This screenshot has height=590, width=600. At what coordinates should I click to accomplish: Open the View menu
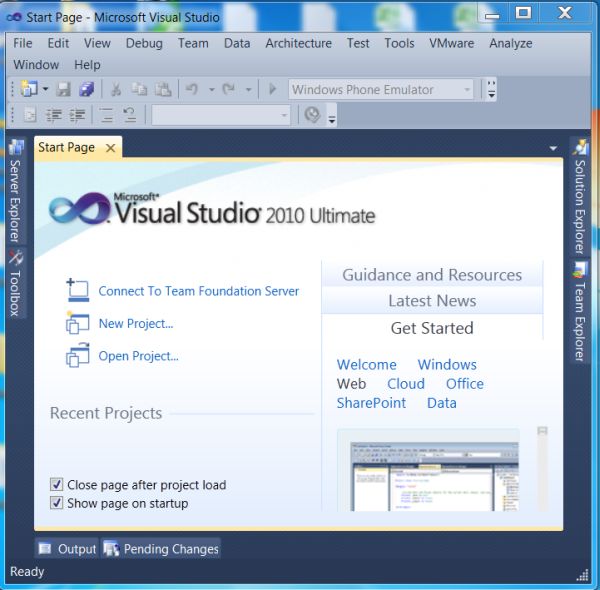[97, 43]
